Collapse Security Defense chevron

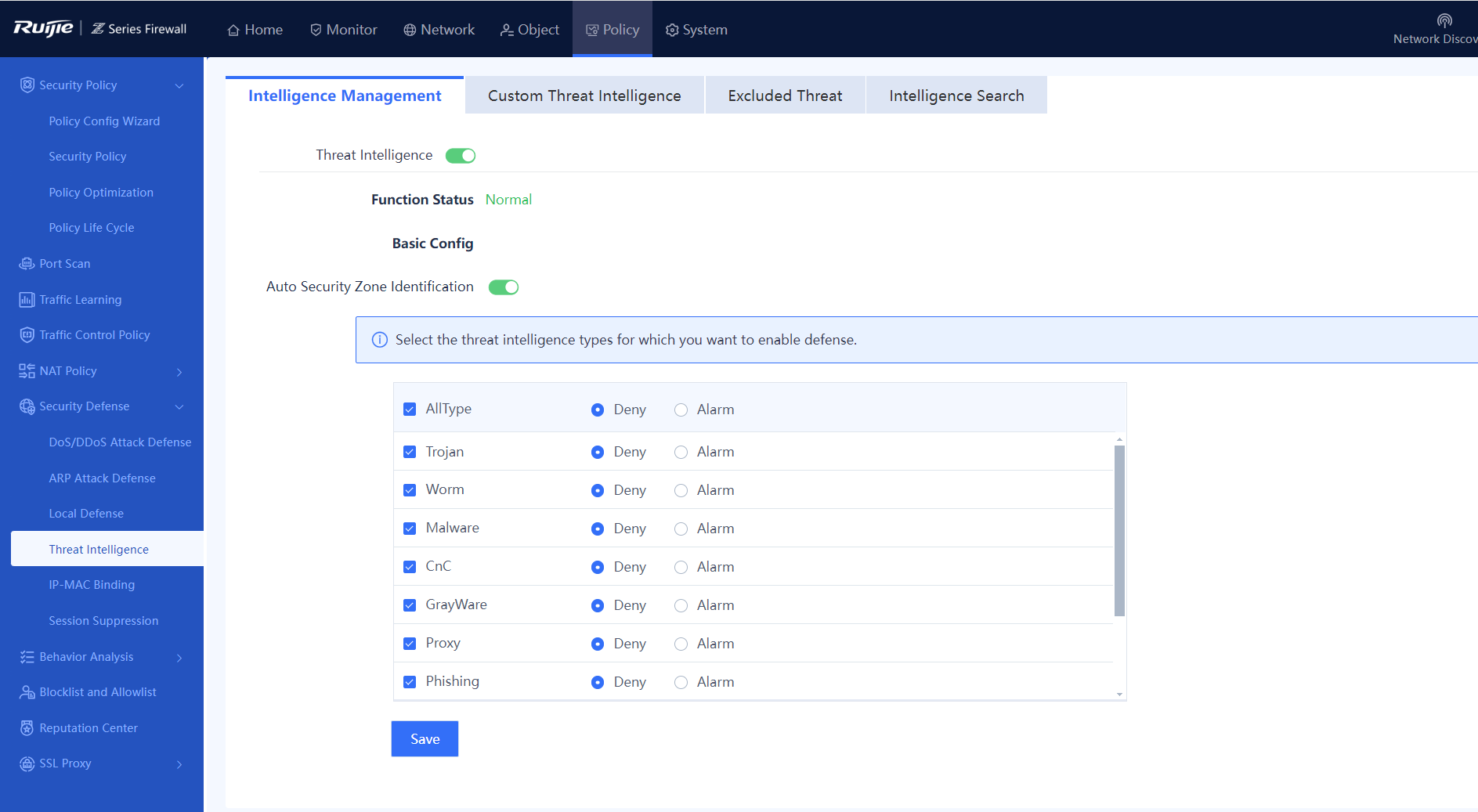point(179,406)
